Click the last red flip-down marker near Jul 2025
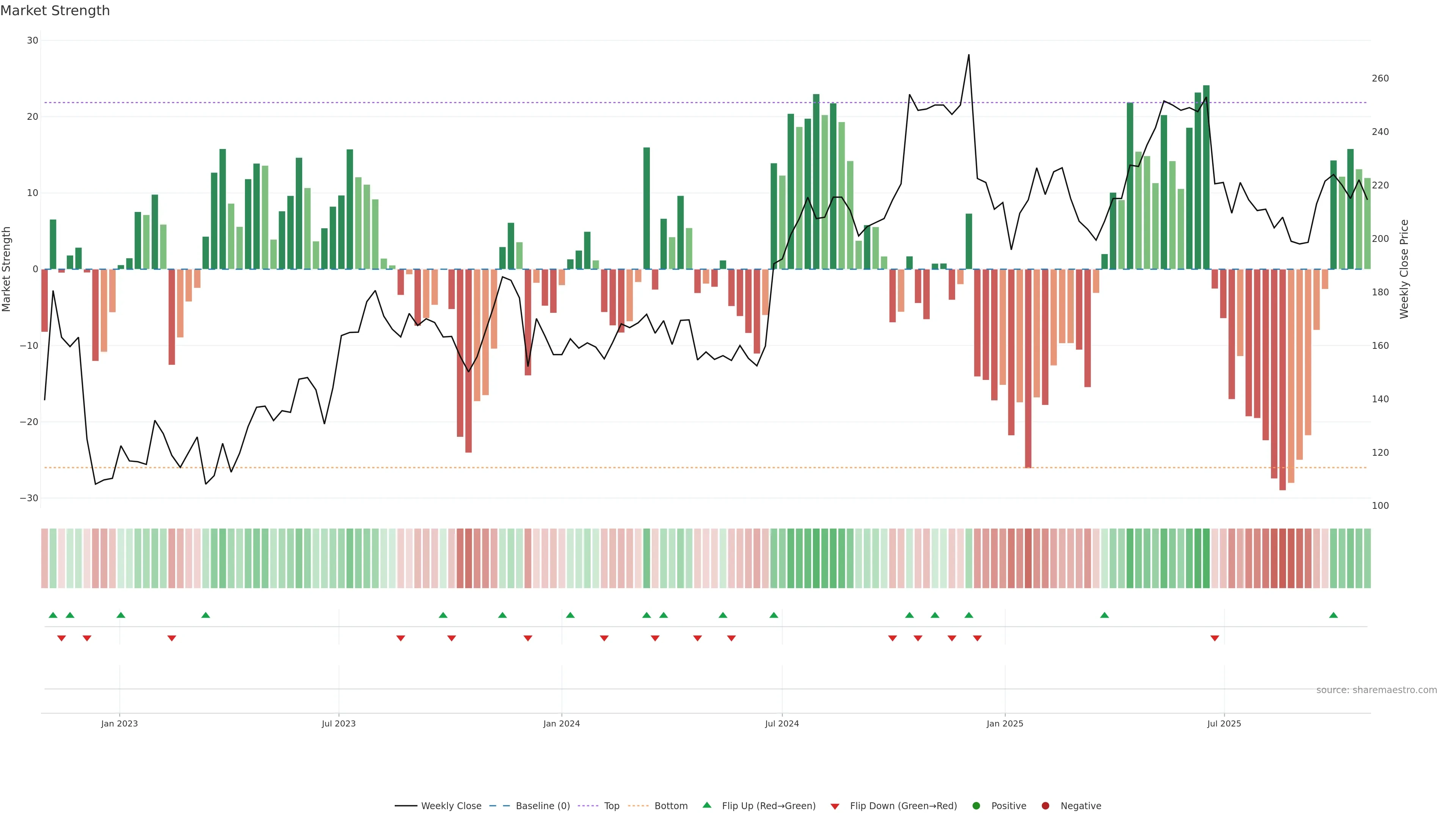The width and height of the screenshot is (1456, 819). pyautogui.click(x=1214, y=638)
